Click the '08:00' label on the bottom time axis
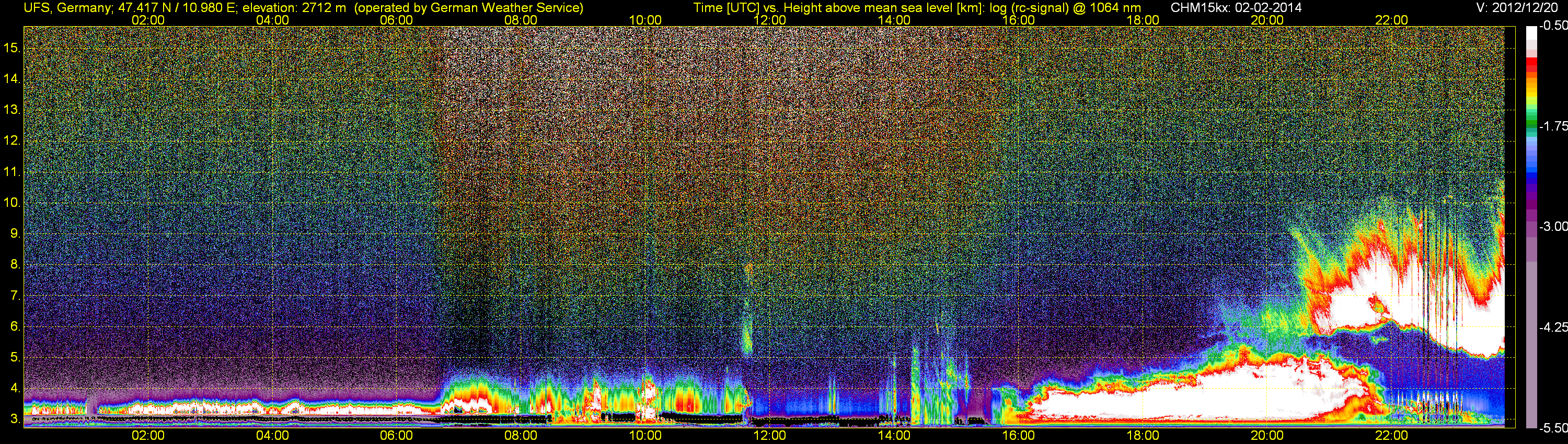The image size is (1568, 444). tap(521, 436)
